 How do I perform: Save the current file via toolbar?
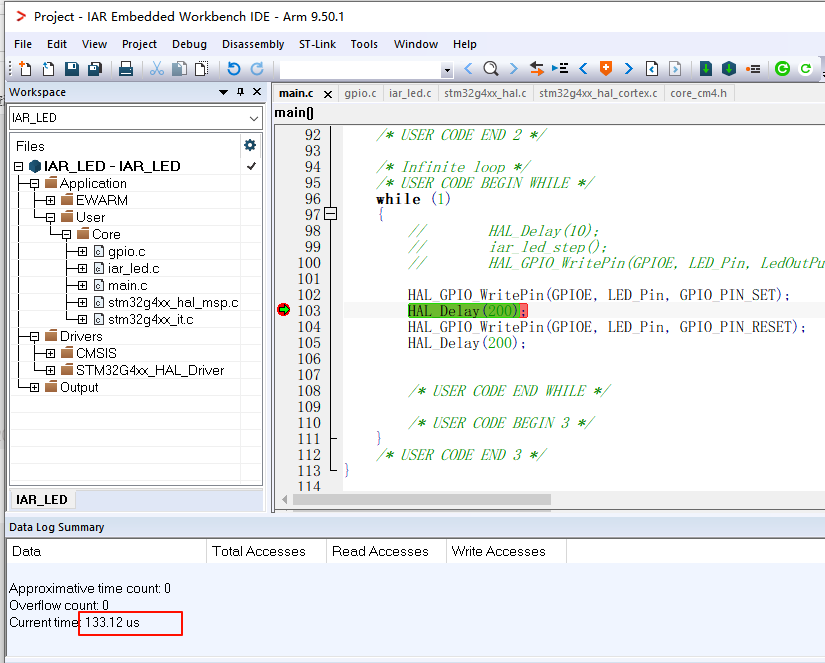(72, 68)
